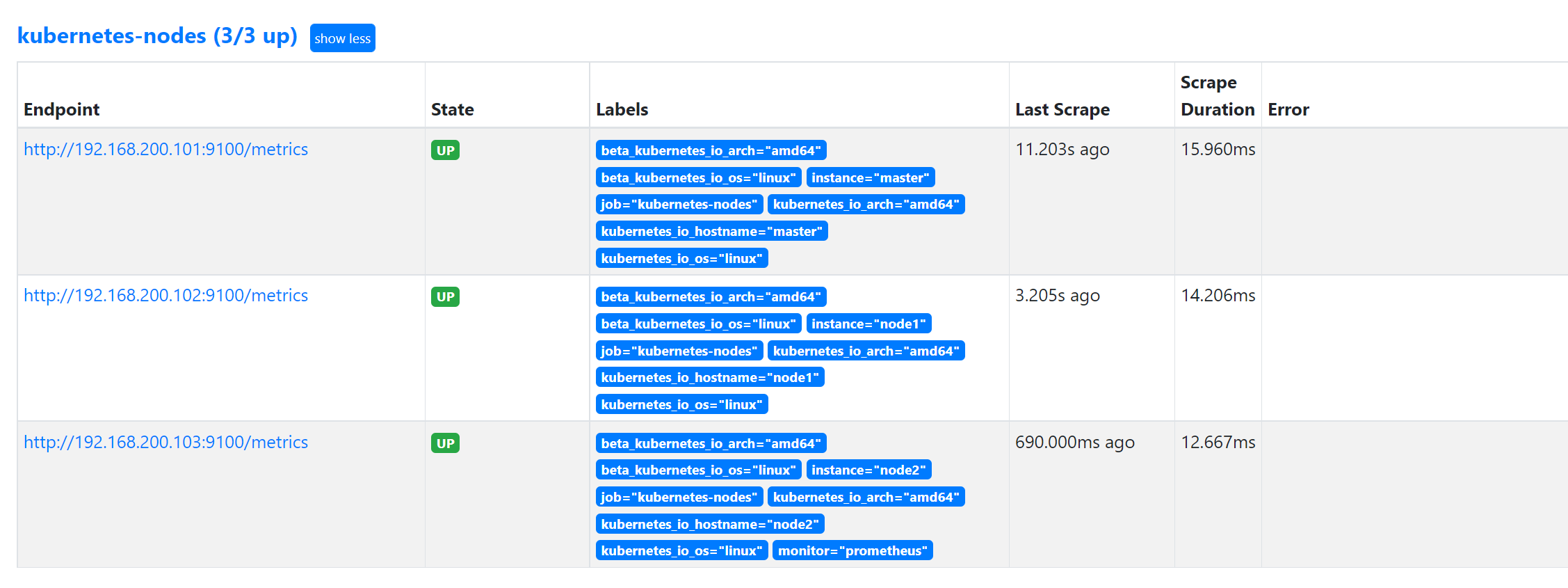Click the show less button
This screenshot has height=588, width=1568.
pos(342,38)
